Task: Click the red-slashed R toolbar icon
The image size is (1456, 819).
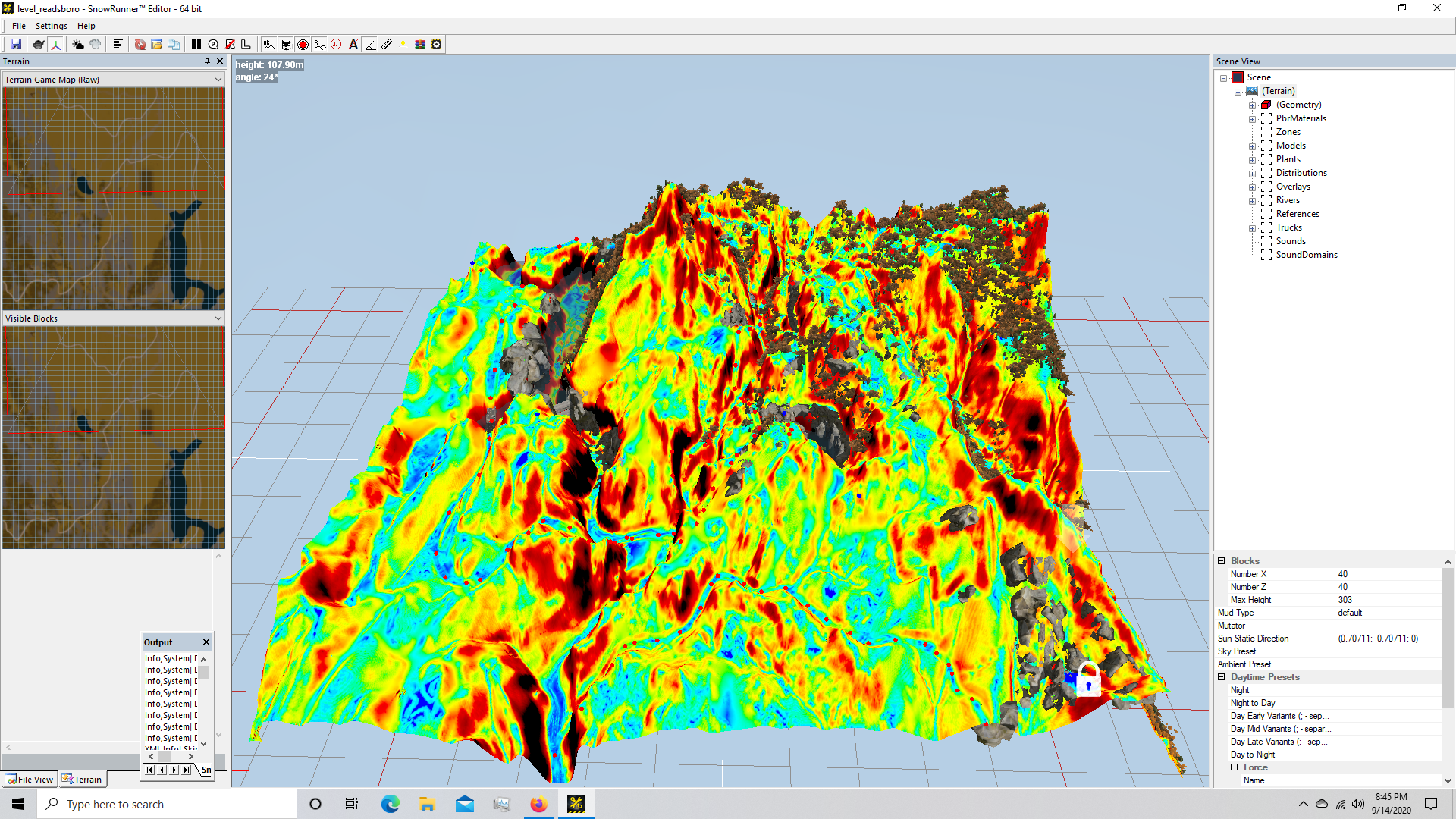Action: pos(230,45)
